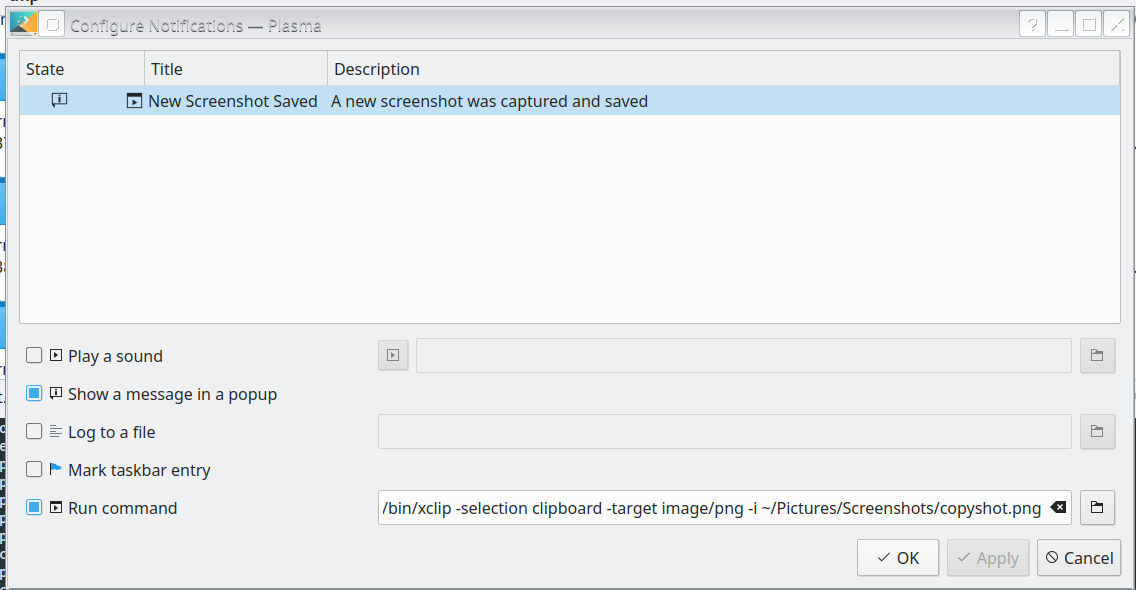This screenshot has height=590, width=1136.
Task: Clear the Run command text field
Action: pos(1059,508)
